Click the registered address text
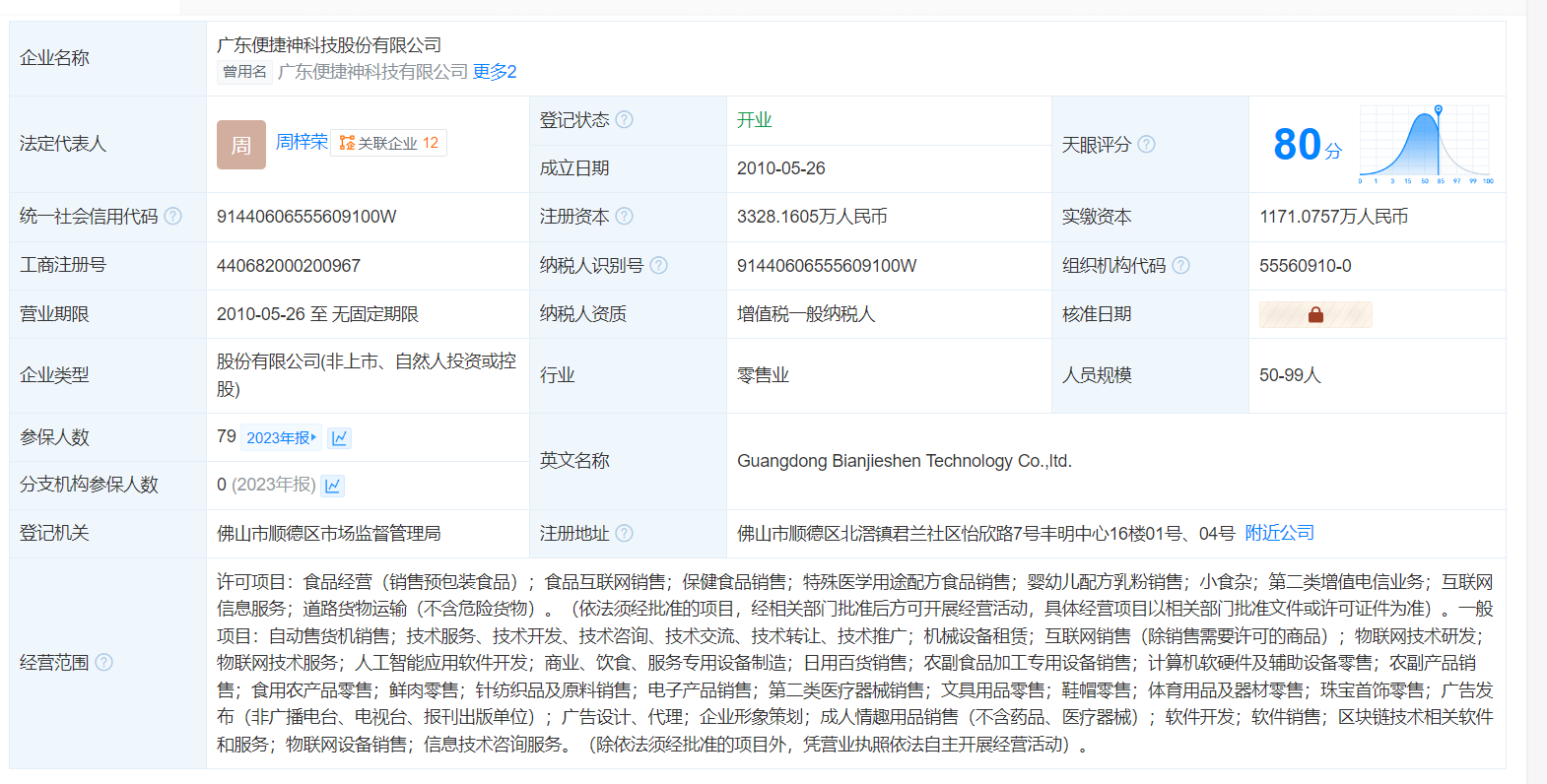This screenshot has height=784, width=1547. 985,534
